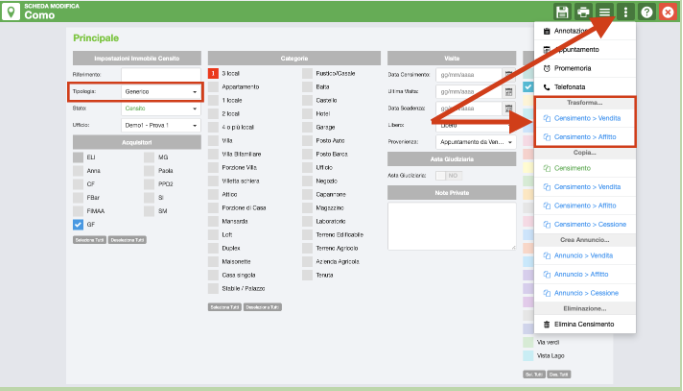Tick the Paola buyer checkbox
This screenshot has width=683, height=391.
pos(149,171)
